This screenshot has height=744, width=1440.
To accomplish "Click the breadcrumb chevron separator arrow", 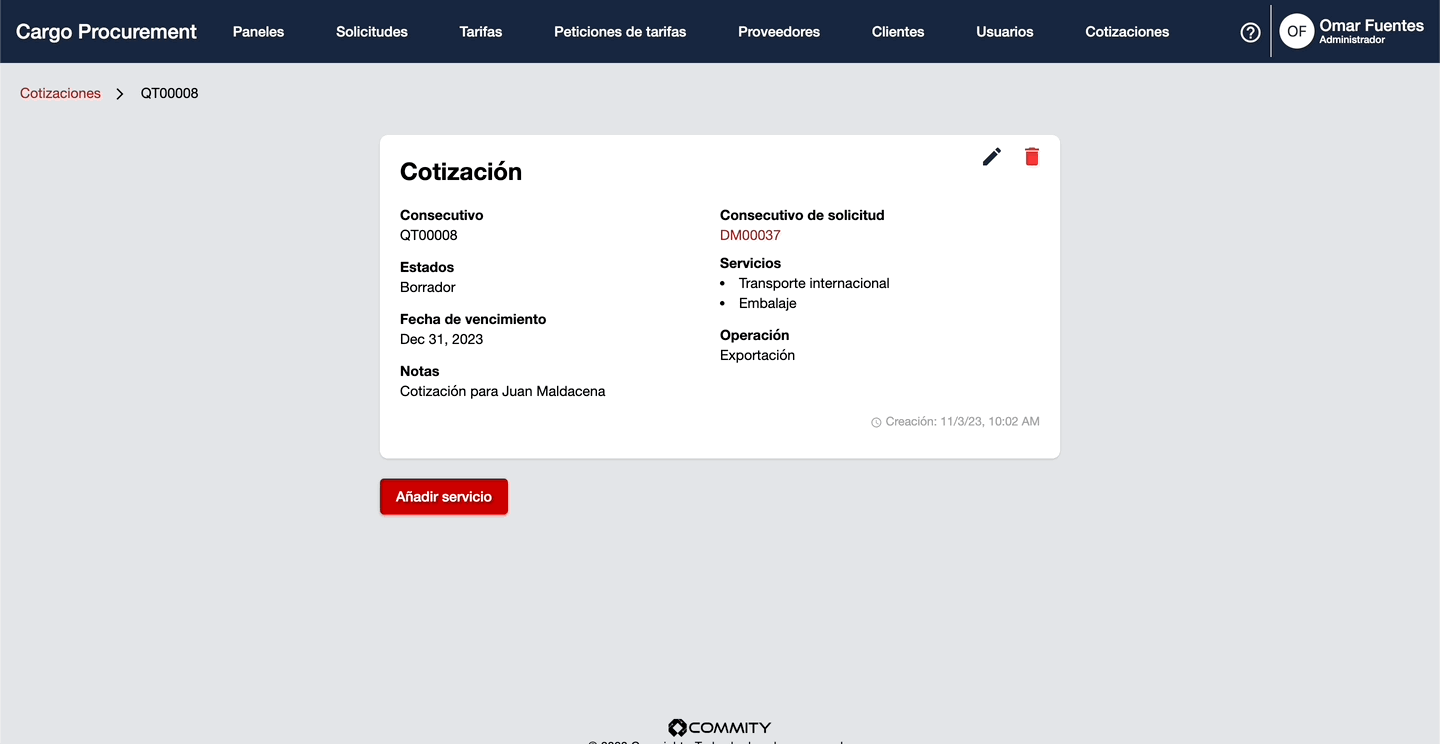I will click(x=120, y=94).
